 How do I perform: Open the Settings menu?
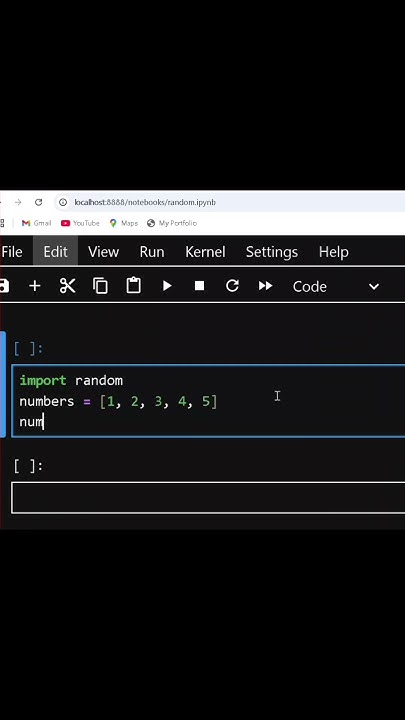271,252
